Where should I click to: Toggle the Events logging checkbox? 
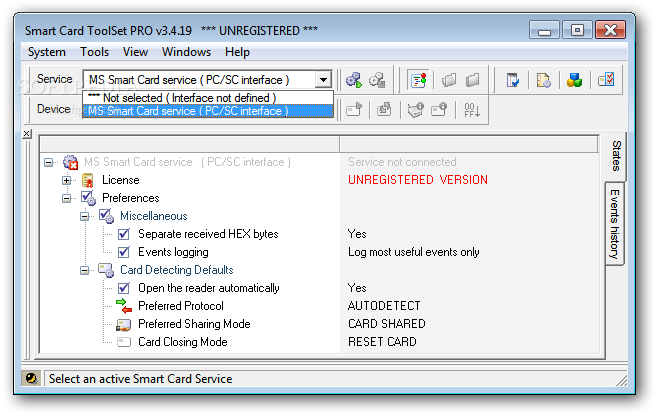click(x=124, y=252)
